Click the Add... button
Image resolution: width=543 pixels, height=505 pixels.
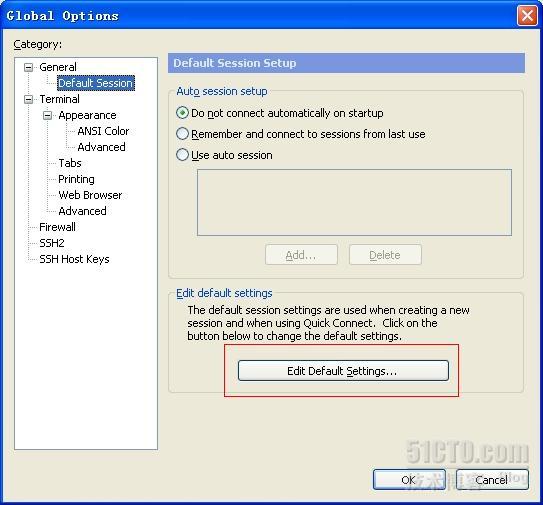click(x=301, y=255)
